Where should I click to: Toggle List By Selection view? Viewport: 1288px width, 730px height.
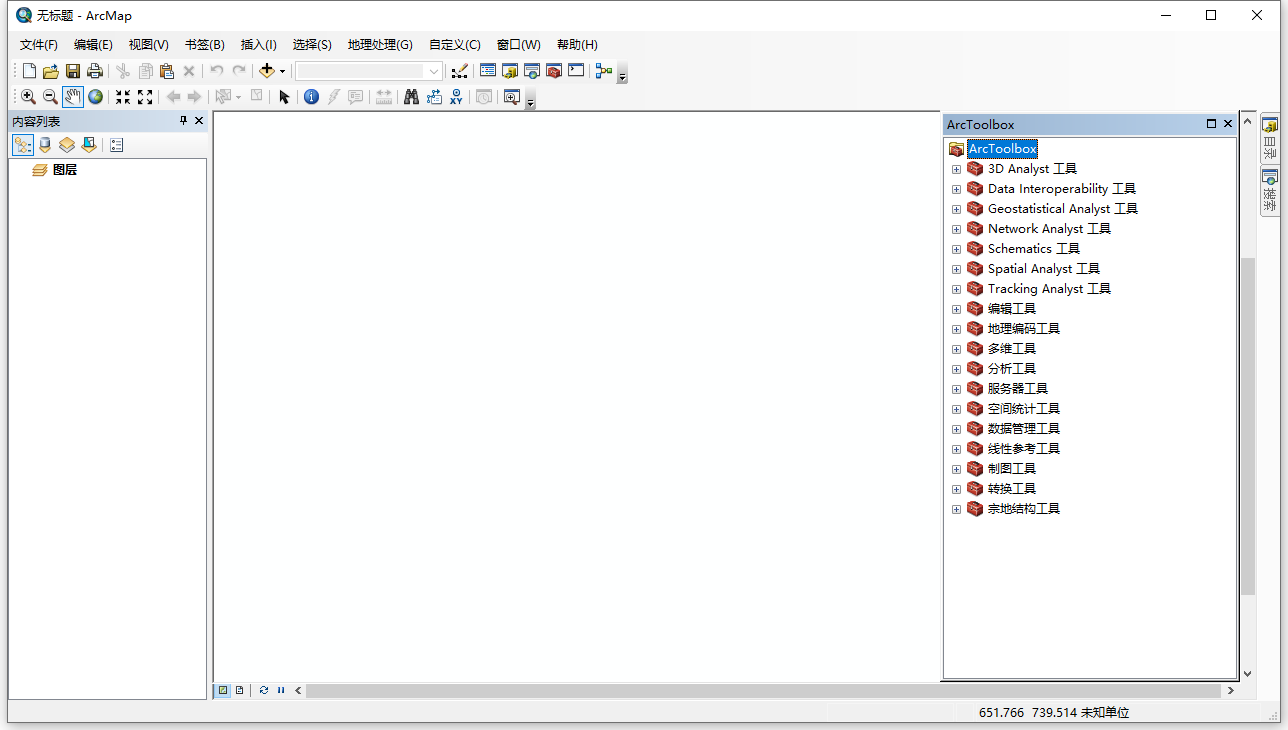coord(89,145)
